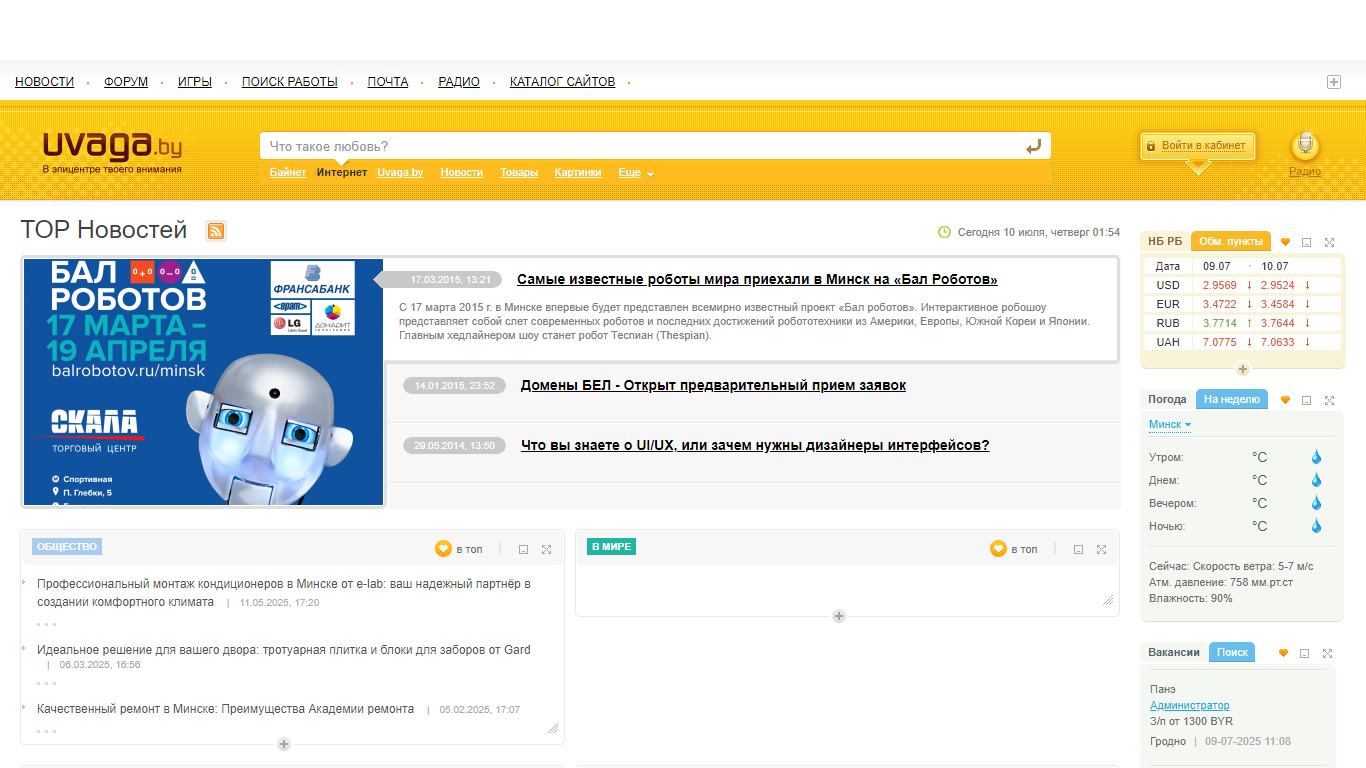This screenshot has width=1366, height=768.
Task: Click the clock icon beside today's date
Action: tap(944, 232)
